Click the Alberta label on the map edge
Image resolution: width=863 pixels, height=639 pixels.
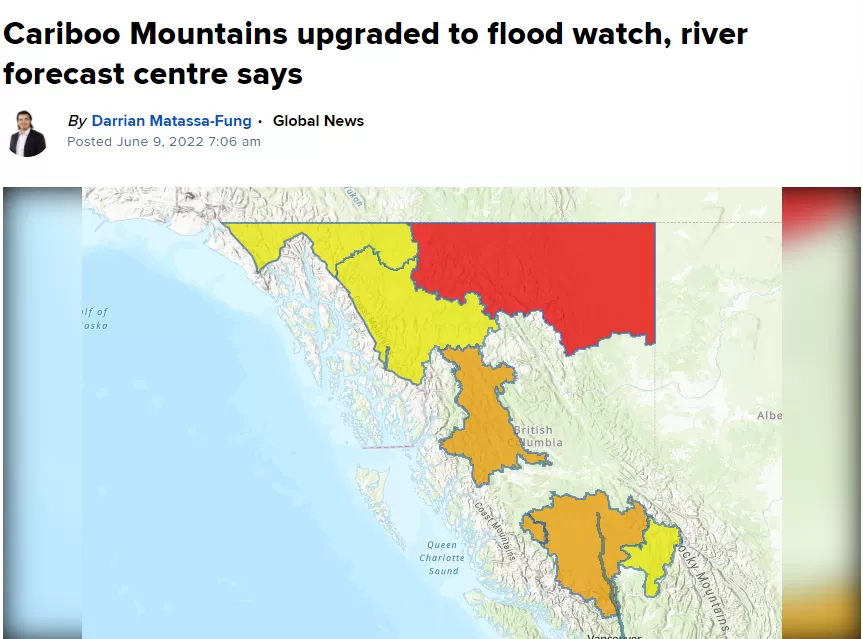coord(769,416)
